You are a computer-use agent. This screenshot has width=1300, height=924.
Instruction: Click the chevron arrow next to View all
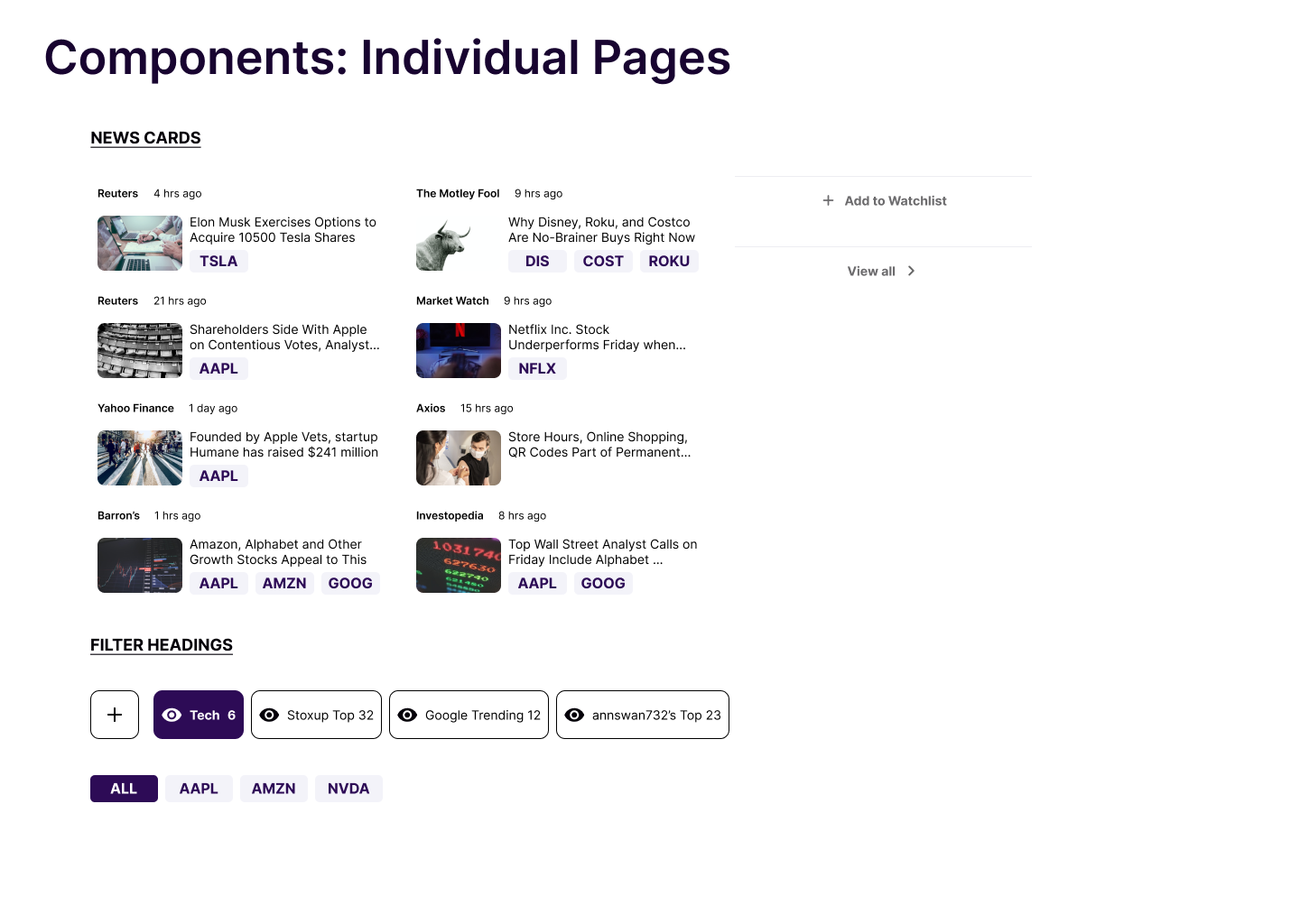click(x=911, y=271)
